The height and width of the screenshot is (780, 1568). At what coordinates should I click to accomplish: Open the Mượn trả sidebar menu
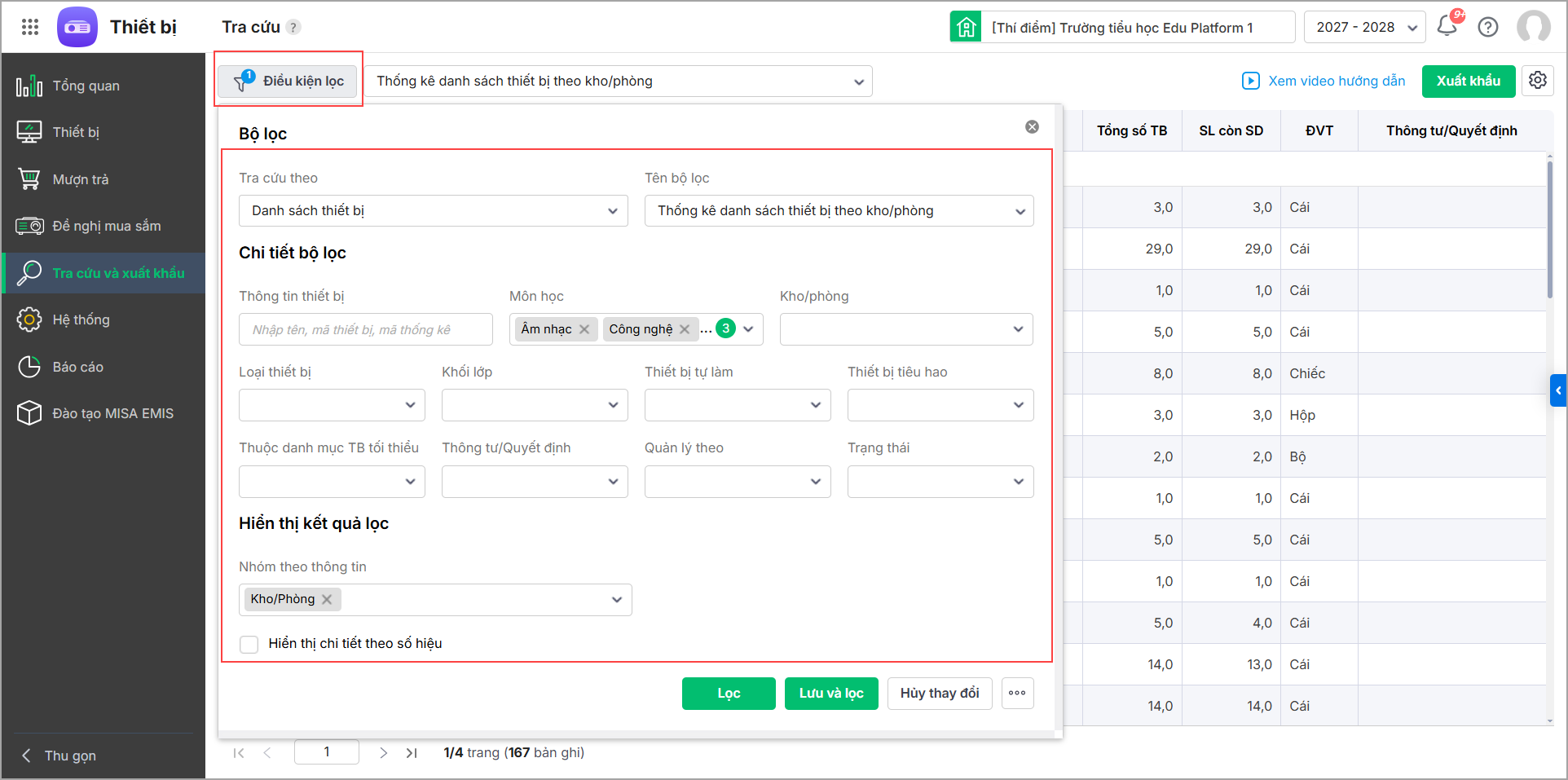click(x=81, y=179)
